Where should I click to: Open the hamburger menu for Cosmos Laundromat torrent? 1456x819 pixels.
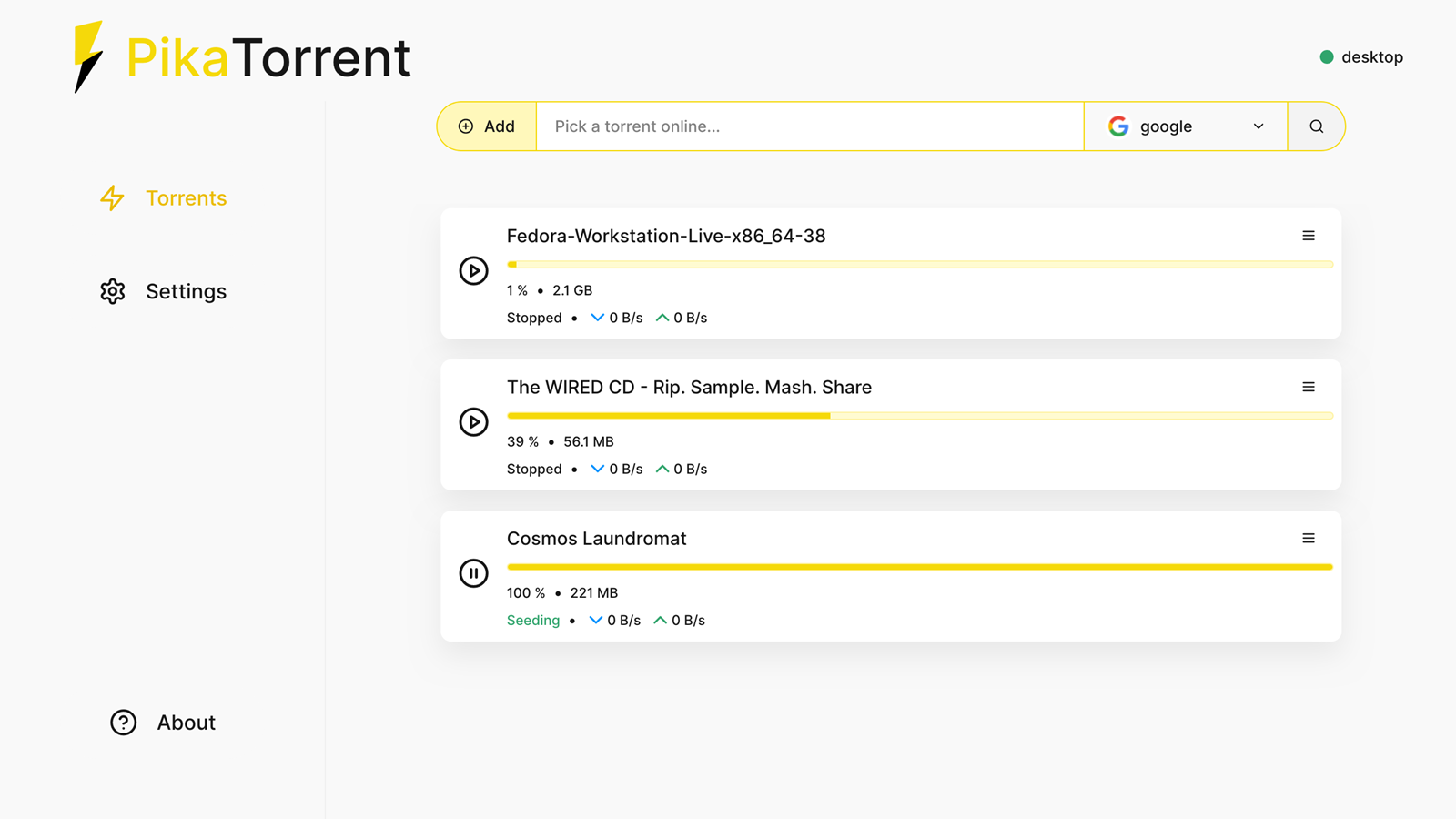[1309, 538]
